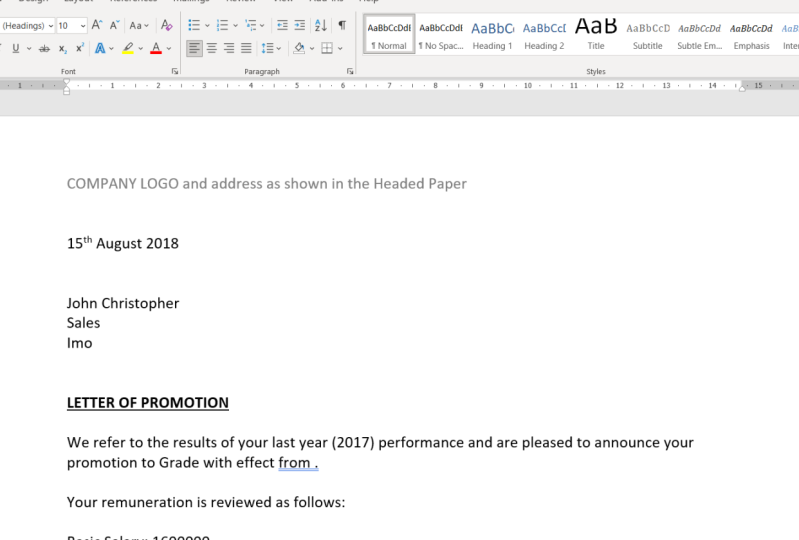Align text right

coord(229,48)
